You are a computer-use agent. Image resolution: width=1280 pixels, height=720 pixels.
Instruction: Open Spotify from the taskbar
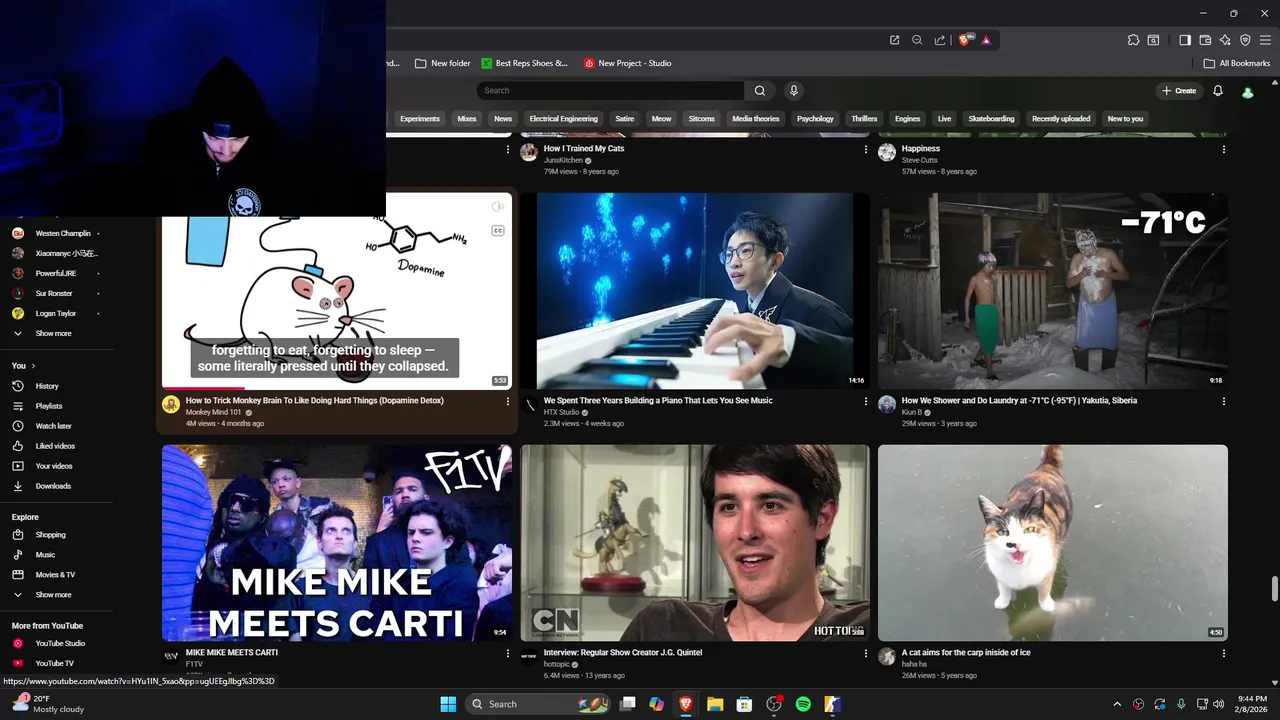tap(803, 704)
